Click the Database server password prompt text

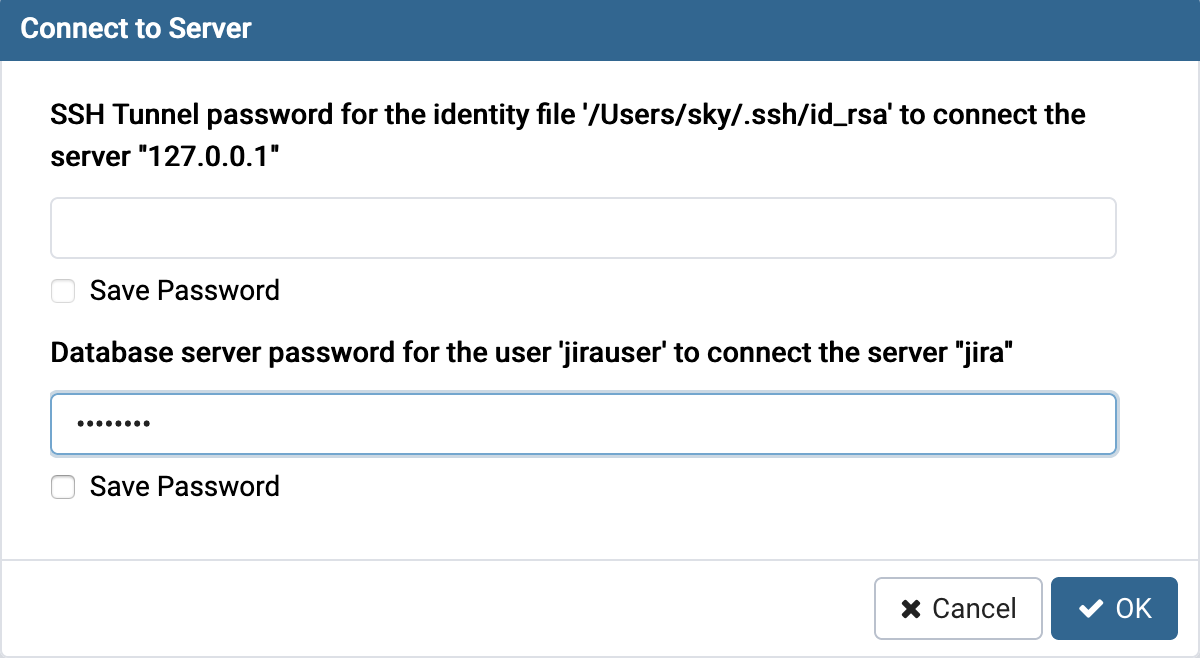click(x=250, y=353)
